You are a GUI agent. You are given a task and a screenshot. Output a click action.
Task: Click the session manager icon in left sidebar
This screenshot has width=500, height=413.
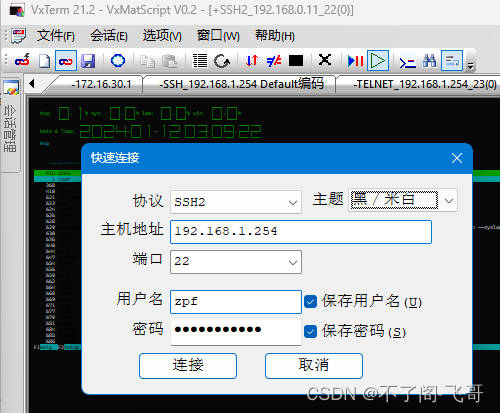11,88
